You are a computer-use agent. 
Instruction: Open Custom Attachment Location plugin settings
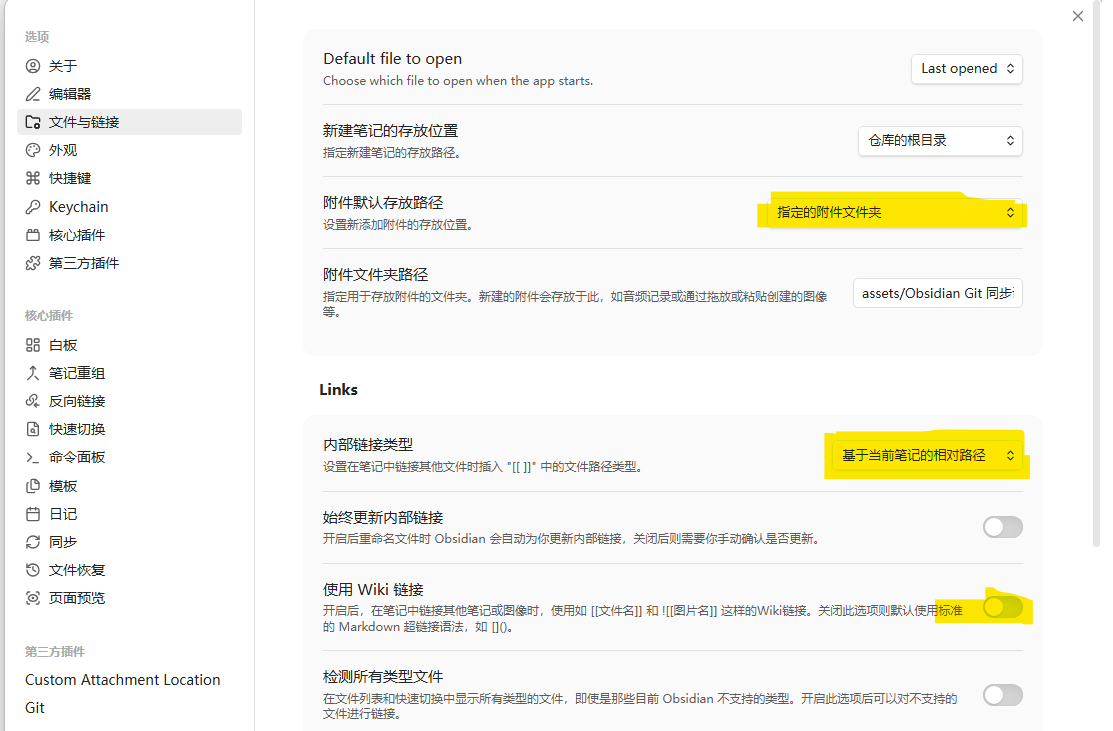coord(122,679)
